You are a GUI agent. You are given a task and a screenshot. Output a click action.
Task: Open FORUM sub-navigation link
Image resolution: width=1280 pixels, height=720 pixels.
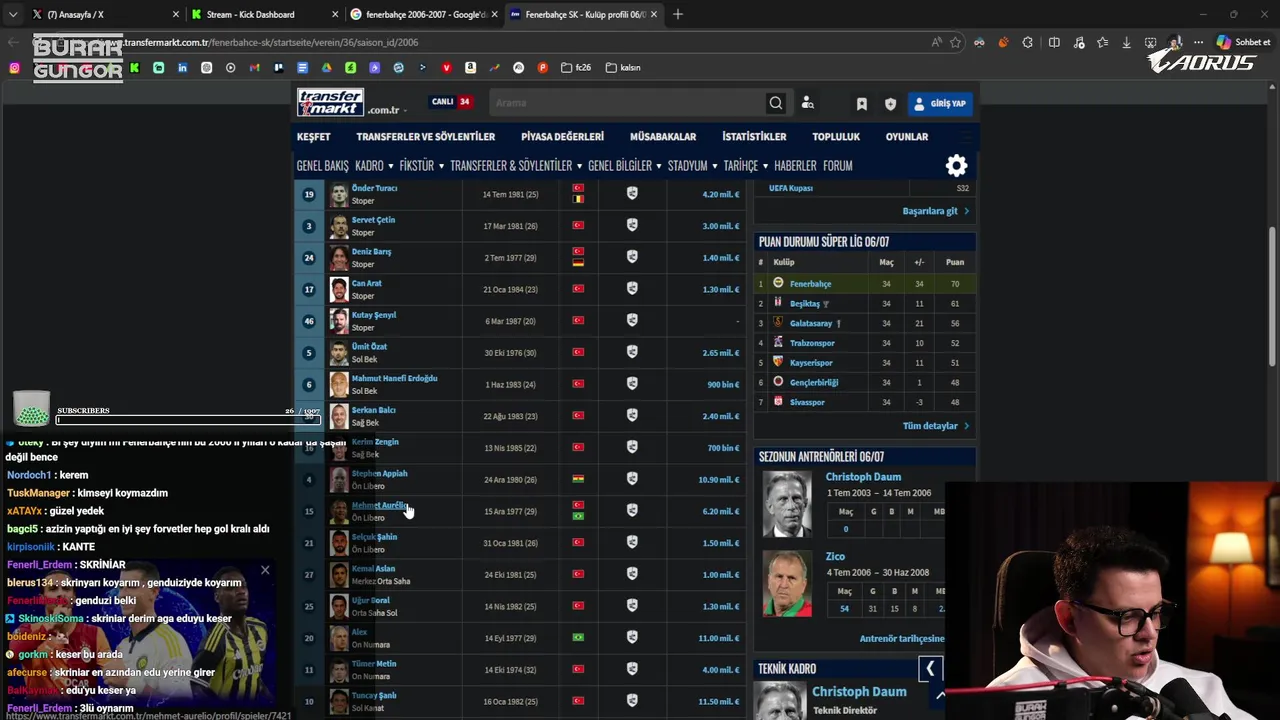pyautogui.click(x=838, y=166)
